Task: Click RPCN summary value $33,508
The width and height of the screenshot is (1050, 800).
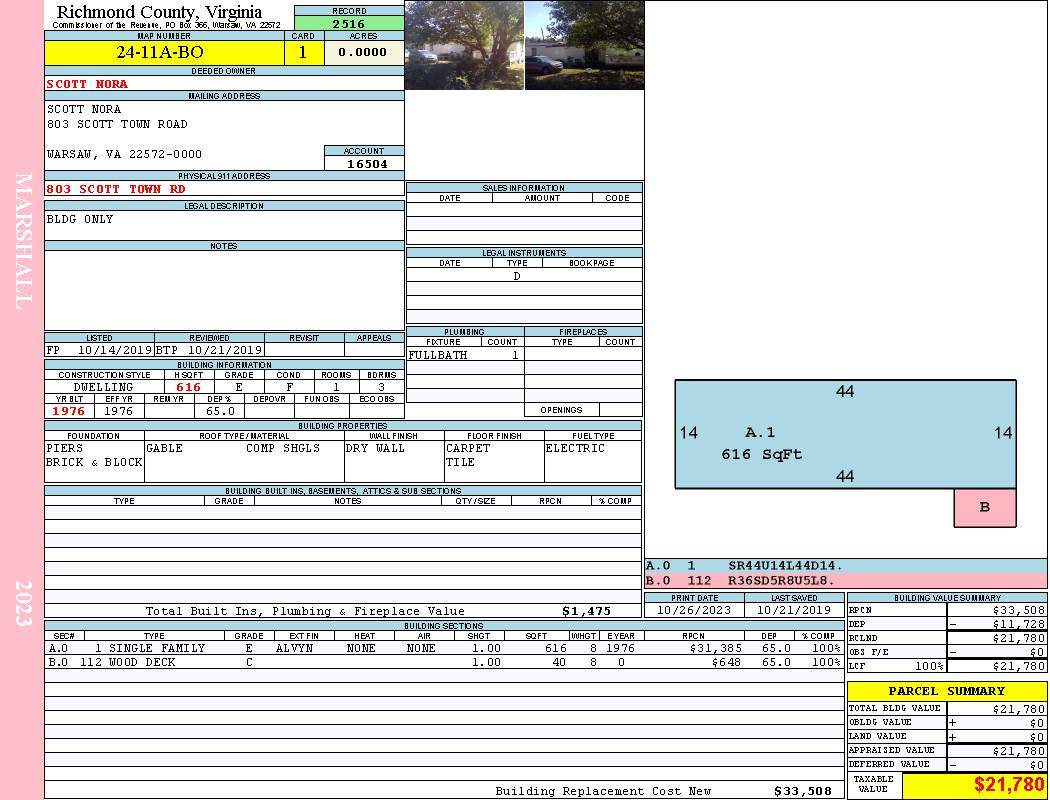Action: click(1019, 610)
